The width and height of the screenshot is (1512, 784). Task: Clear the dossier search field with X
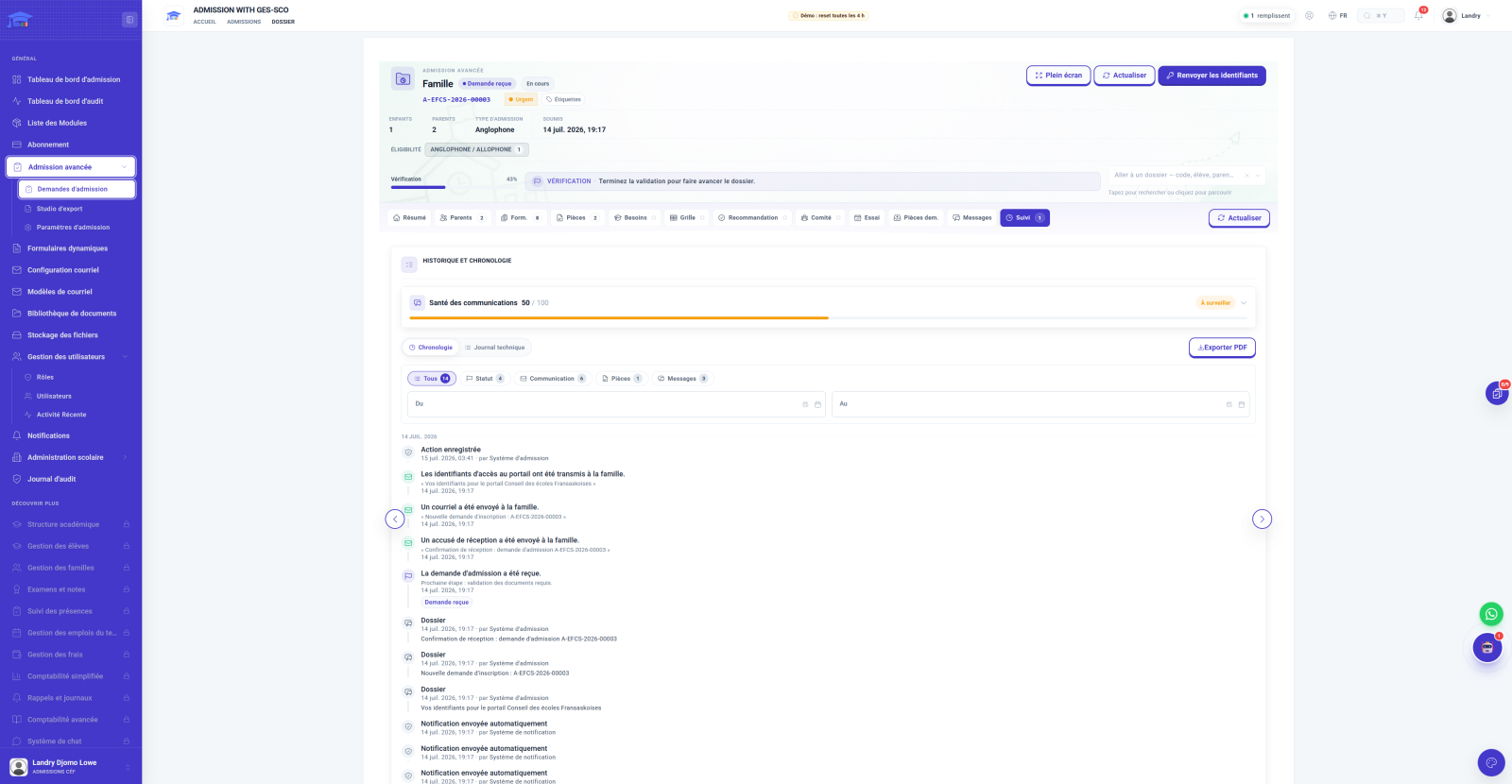(x=1246, y=175)
